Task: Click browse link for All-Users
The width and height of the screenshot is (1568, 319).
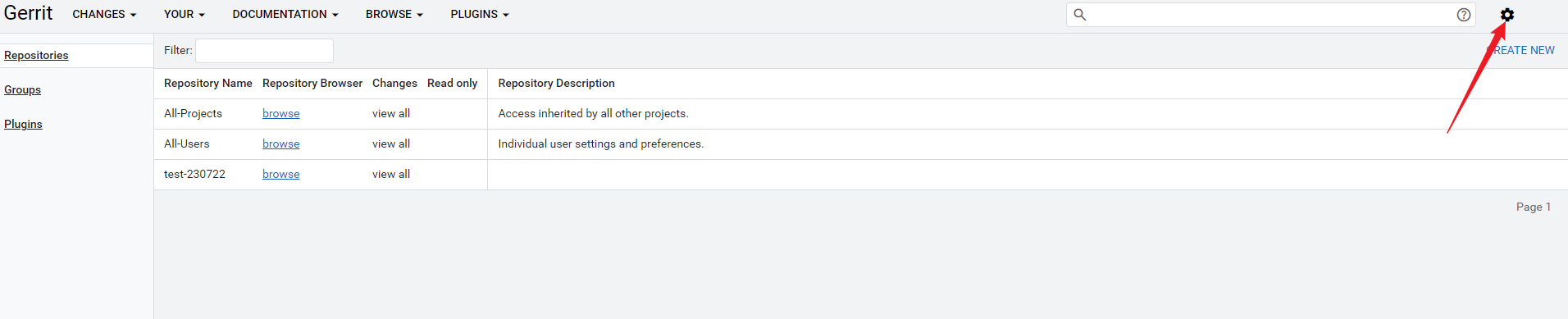Action: pos(280,144)
